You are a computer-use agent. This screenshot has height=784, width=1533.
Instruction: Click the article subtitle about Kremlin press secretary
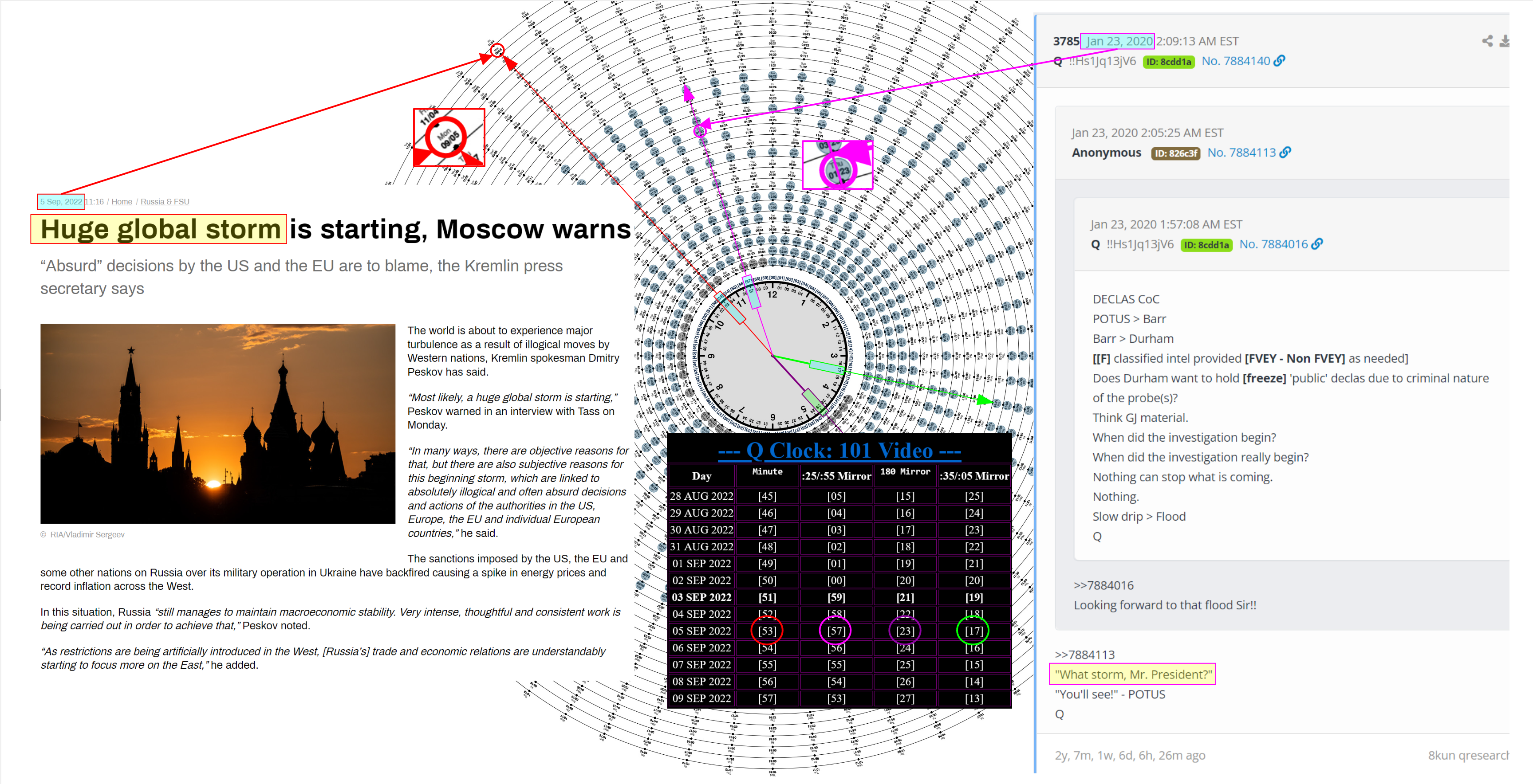coord(301,277)
